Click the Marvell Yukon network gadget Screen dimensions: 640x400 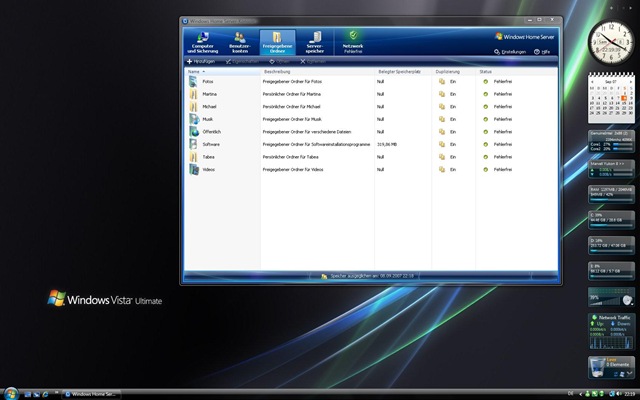[611, 169]
